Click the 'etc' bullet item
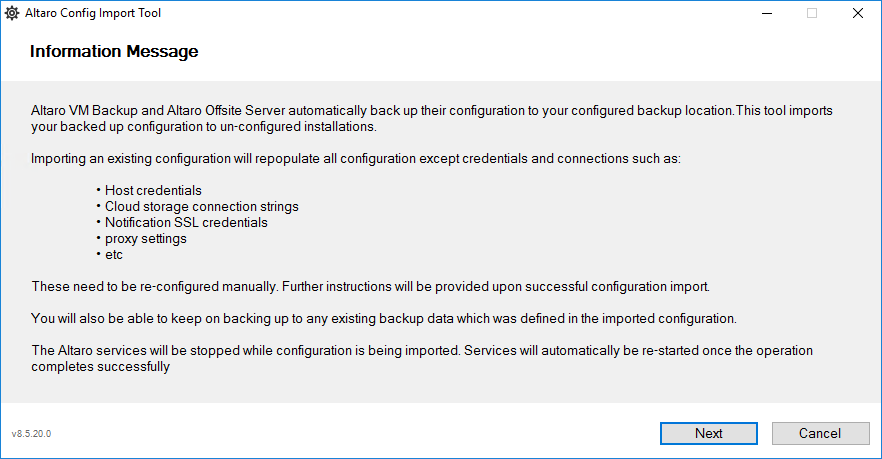 [x=115, y=254]
